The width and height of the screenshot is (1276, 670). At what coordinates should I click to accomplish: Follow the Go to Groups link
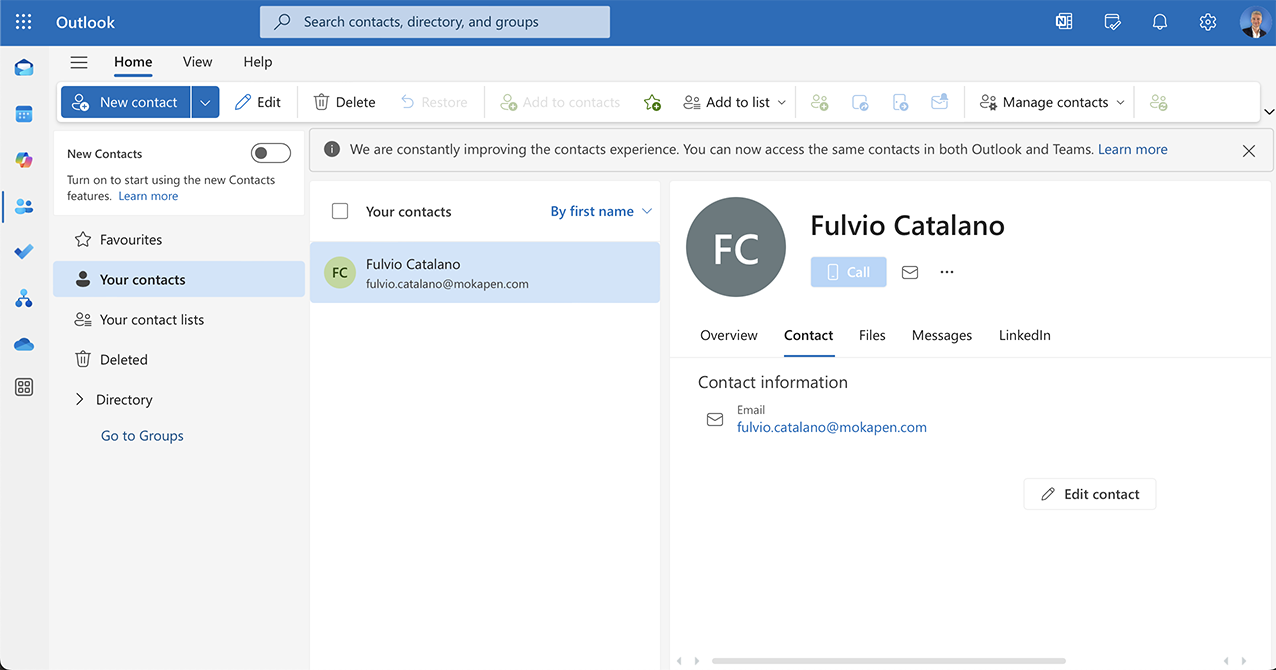[142, 436]
